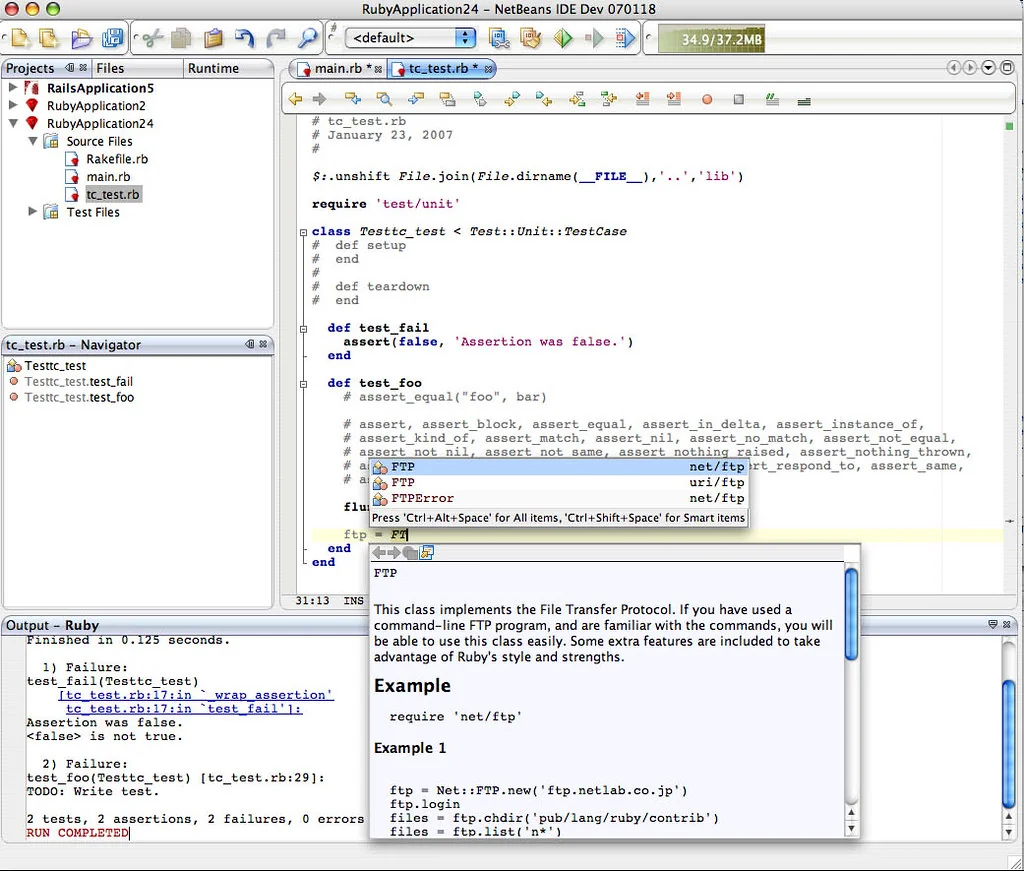Click the Find magnifier icon in main toolbar
This screenshot has width=1024, height=871.
[307, 39]
